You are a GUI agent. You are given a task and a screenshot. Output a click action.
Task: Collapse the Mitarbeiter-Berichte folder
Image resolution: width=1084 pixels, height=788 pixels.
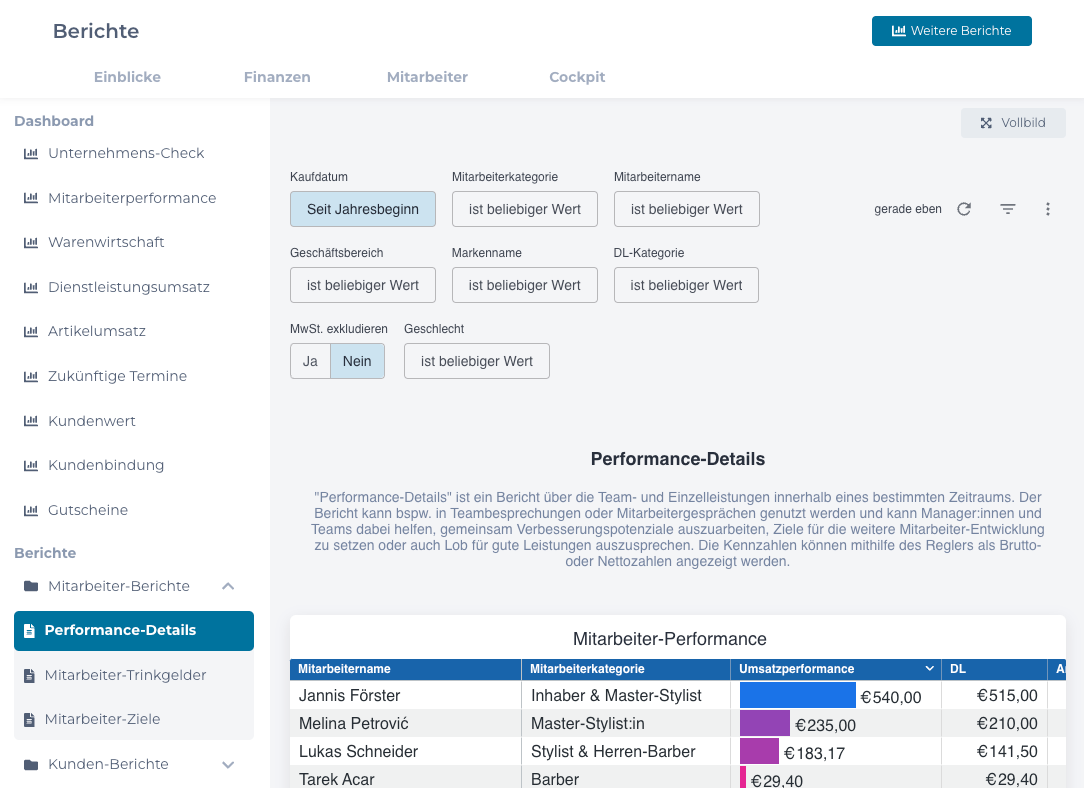[x=228, y=586]
